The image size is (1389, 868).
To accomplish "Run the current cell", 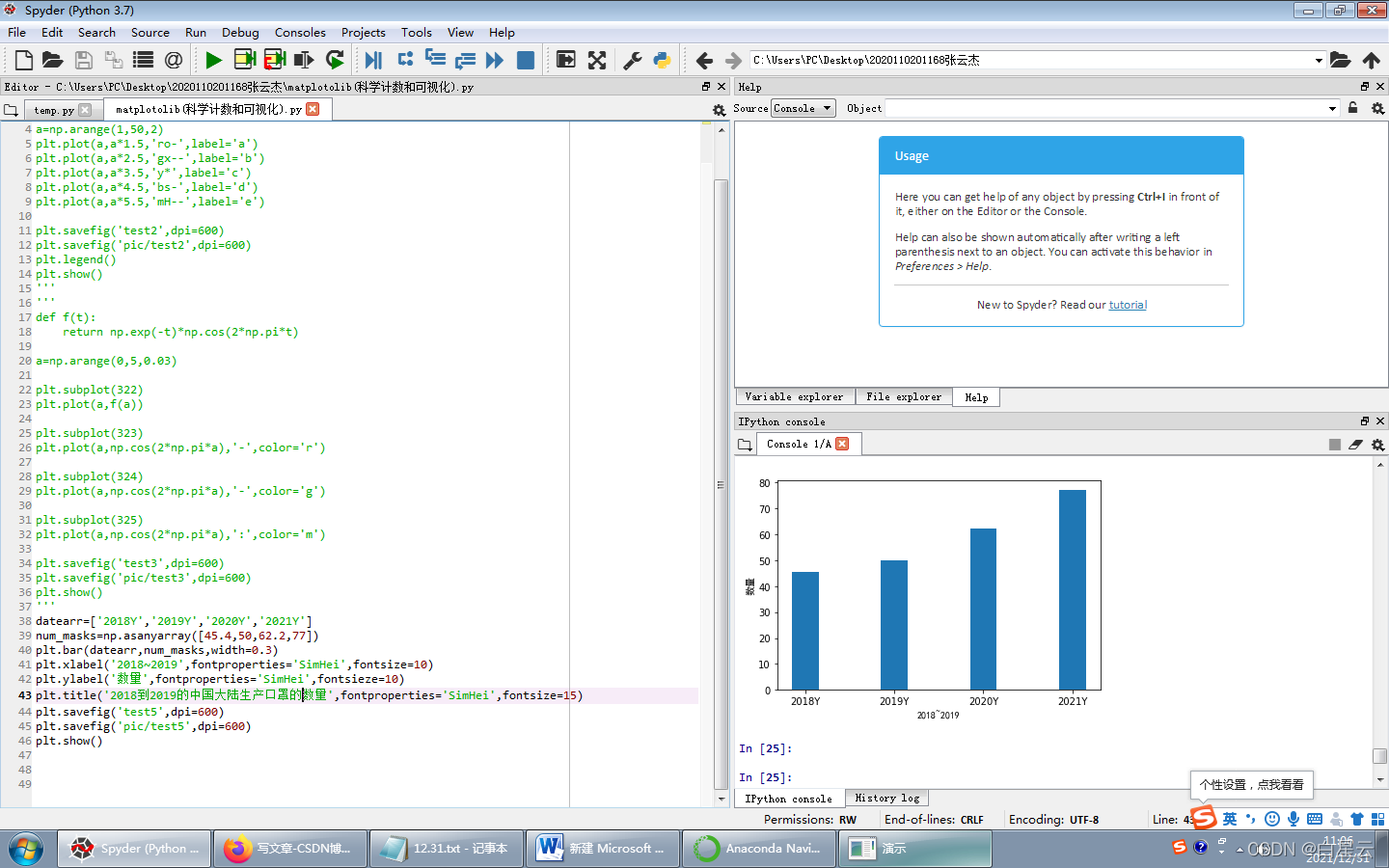I will point(245,60).
